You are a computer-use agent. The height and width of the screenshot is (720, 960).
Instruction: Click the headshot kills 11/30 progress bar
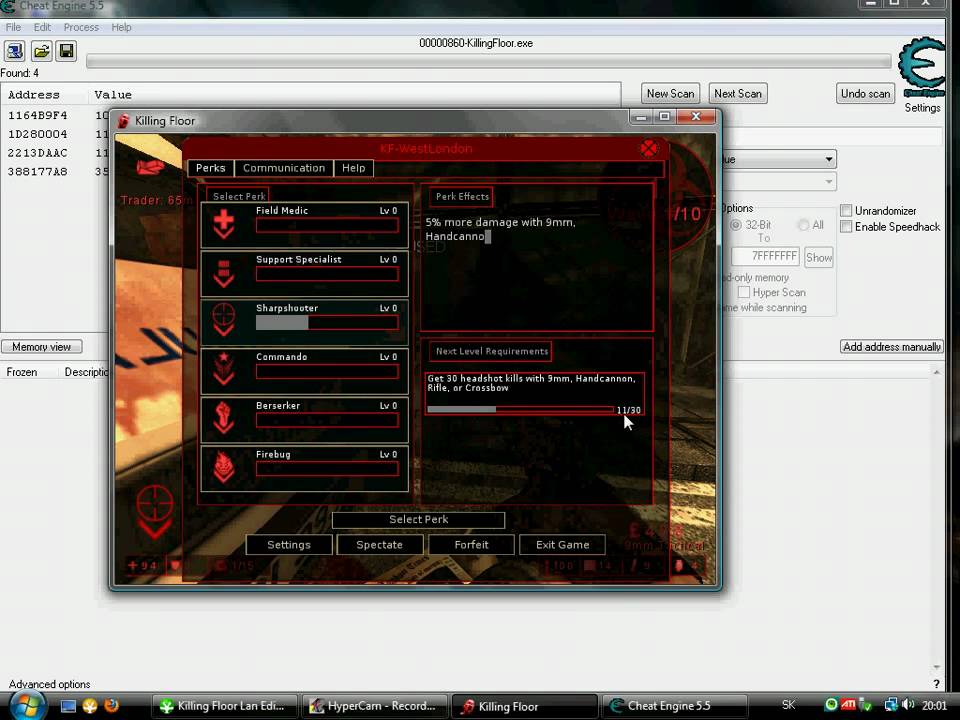click(520, 409)
